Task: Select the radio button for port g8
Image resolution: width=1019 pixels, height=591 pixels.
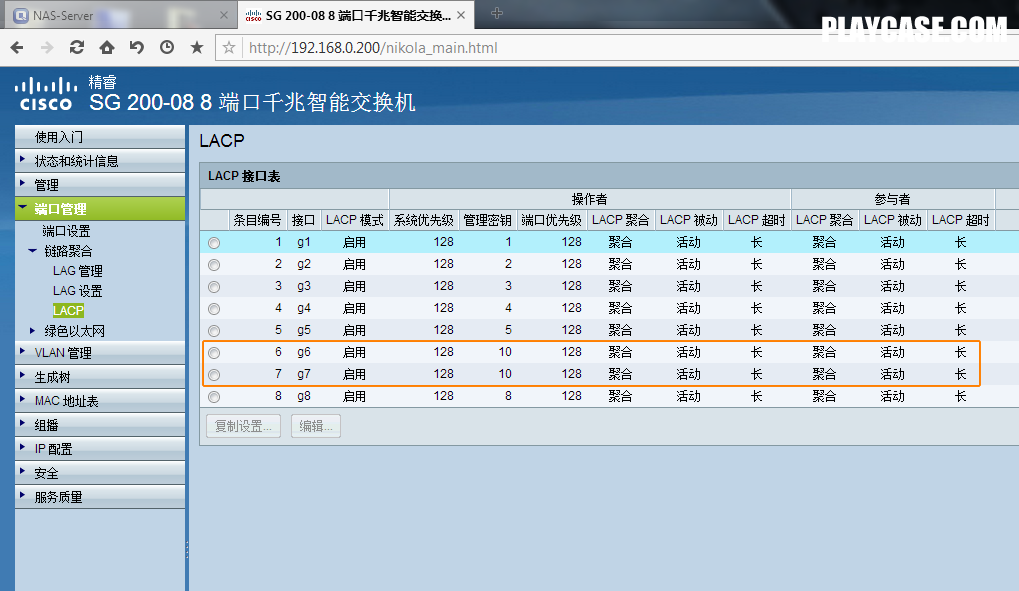Action: tap(214, 397)
